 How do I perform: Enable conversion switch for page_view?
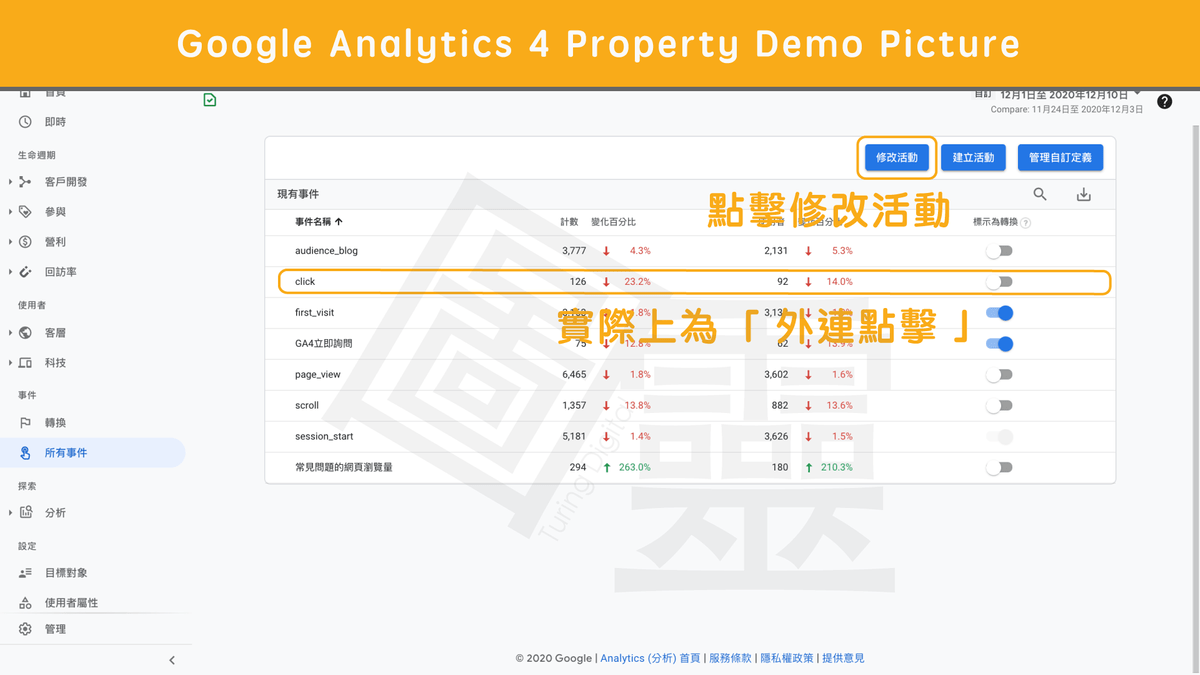coord(999,375)
